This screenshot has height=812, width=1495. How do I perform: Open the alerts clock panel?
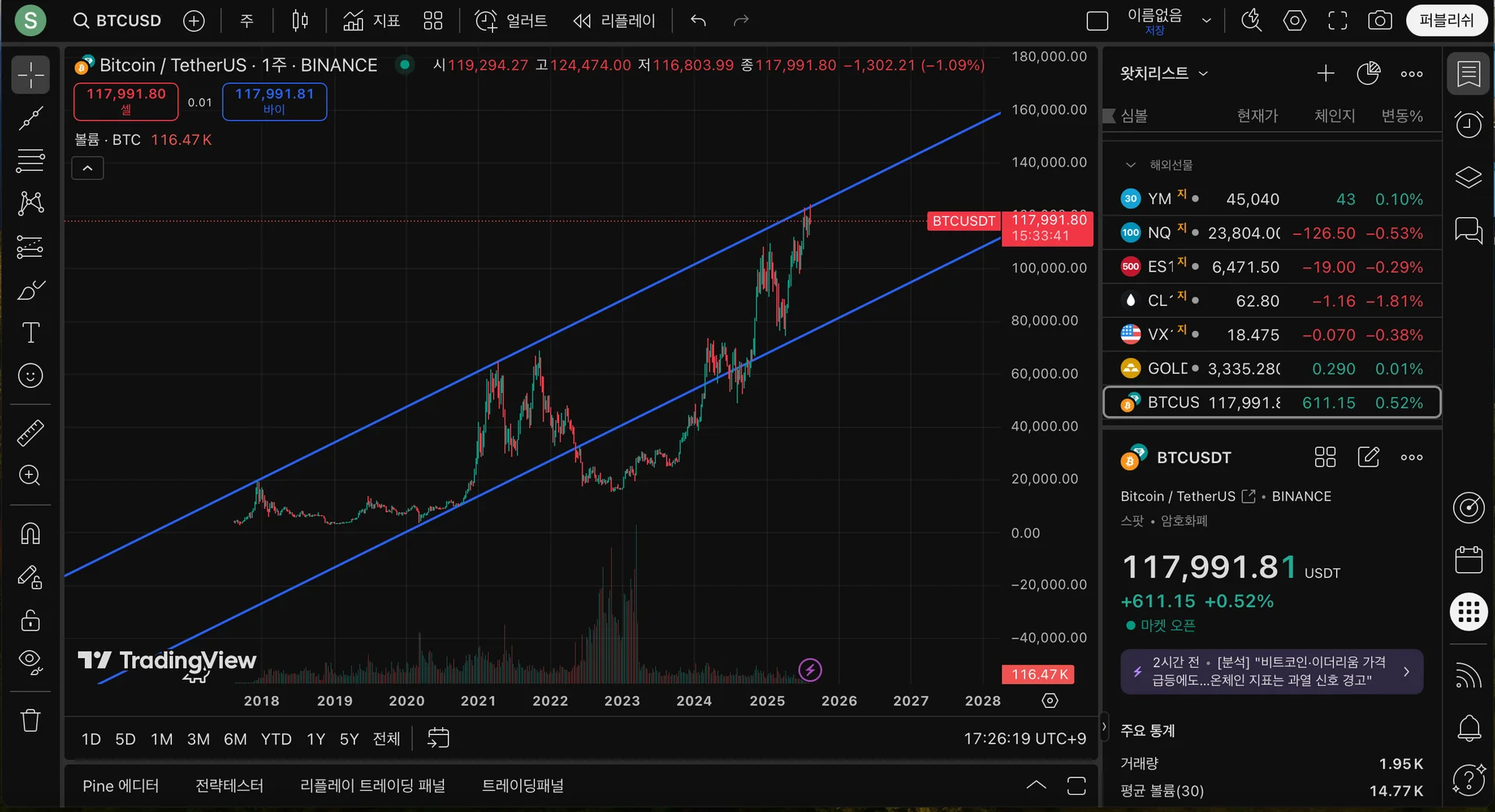(1469, 125)
